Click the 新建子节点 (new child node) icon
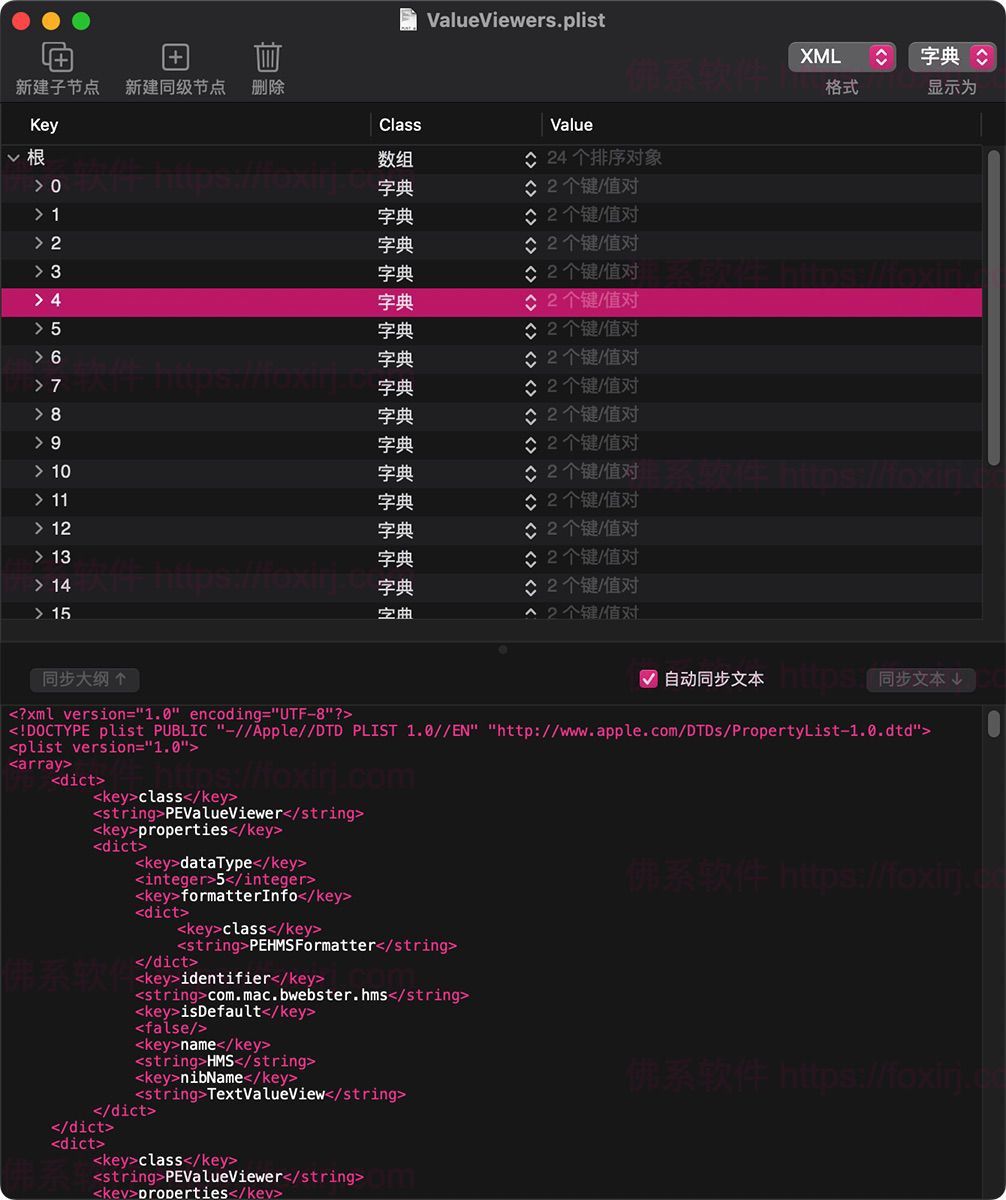Screen dimensions: 1006x1200 tap(57, 57)
